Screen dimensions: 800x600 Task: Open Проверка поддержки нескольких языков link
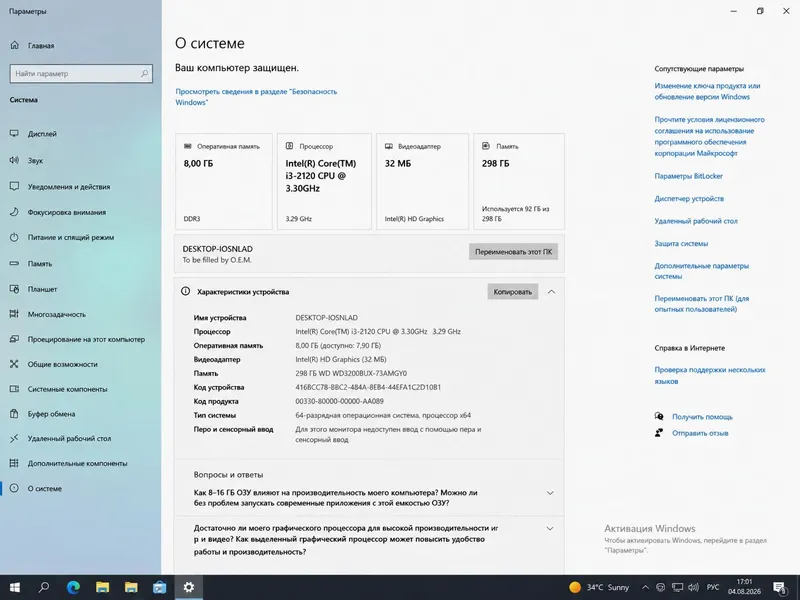tap(710, 376)
